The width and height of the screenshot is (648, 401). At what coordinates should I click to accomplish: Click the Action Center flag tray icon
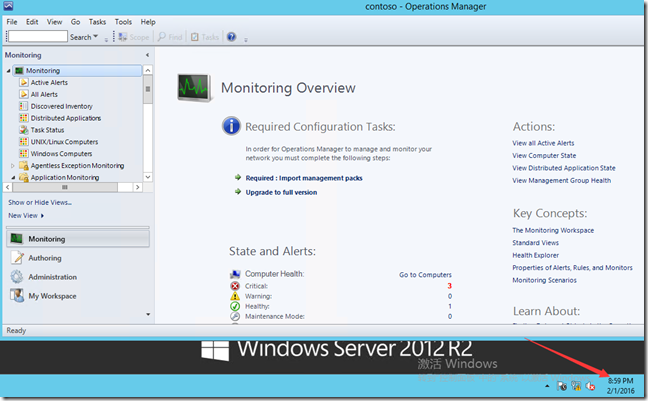[x=562, y=386]
